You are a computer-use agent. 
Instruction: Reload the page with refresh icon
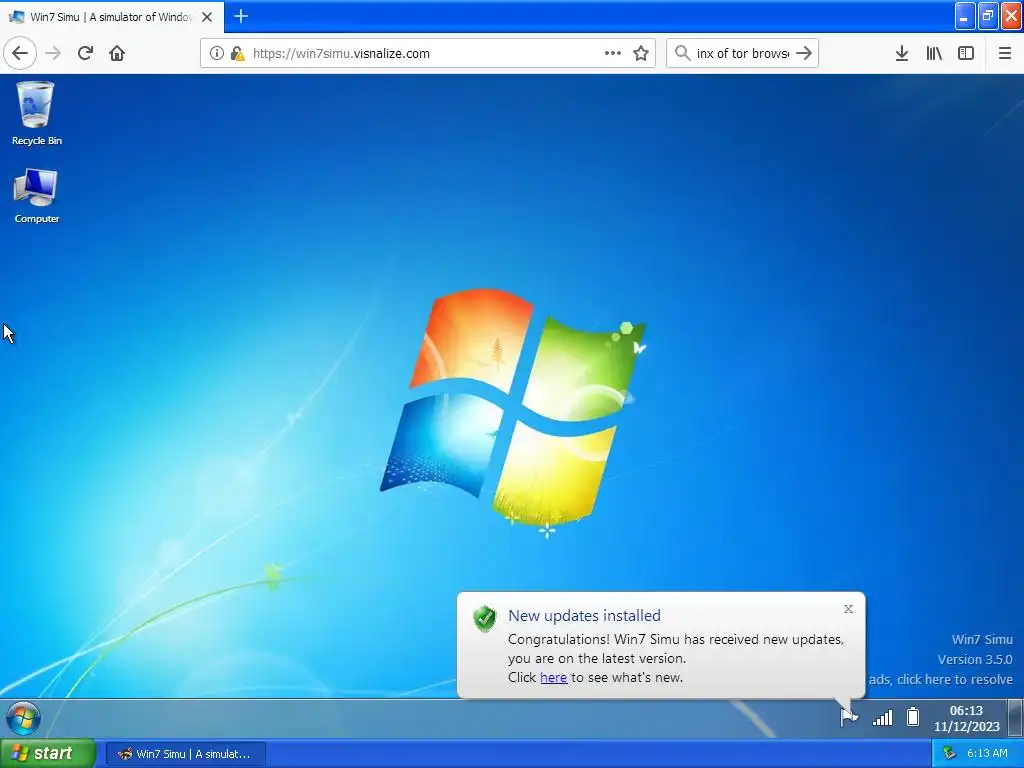click(85, 53)
